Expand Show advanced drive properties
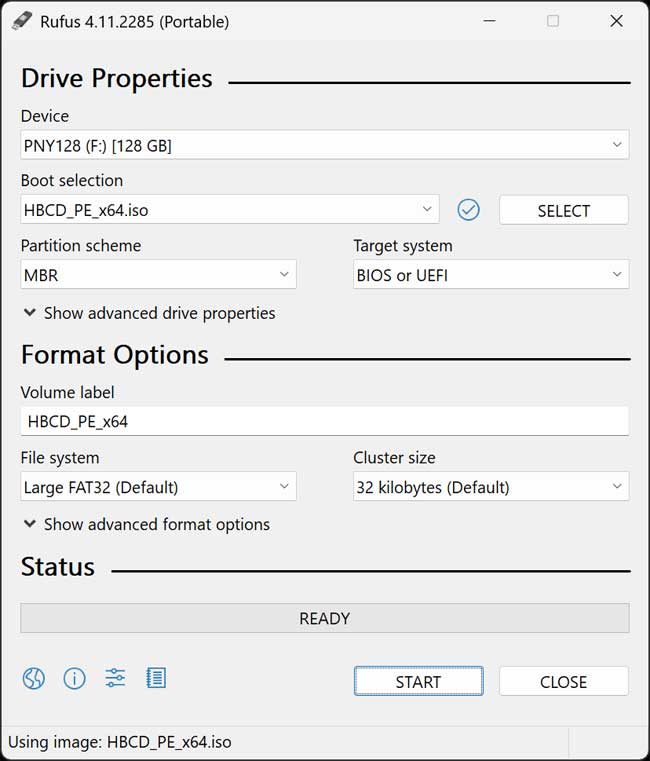 [x=150, y=313]
